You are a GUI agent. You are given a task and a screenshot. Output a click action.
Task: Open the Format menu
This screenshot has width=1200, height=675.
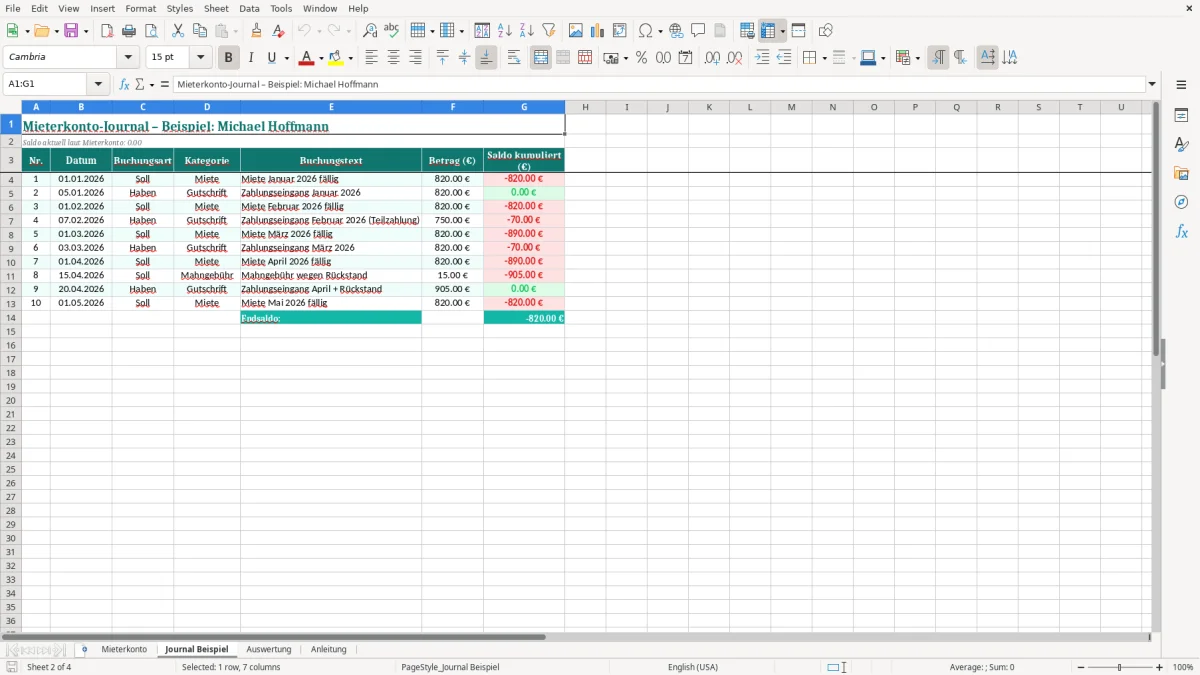click(x=140, y=8)
